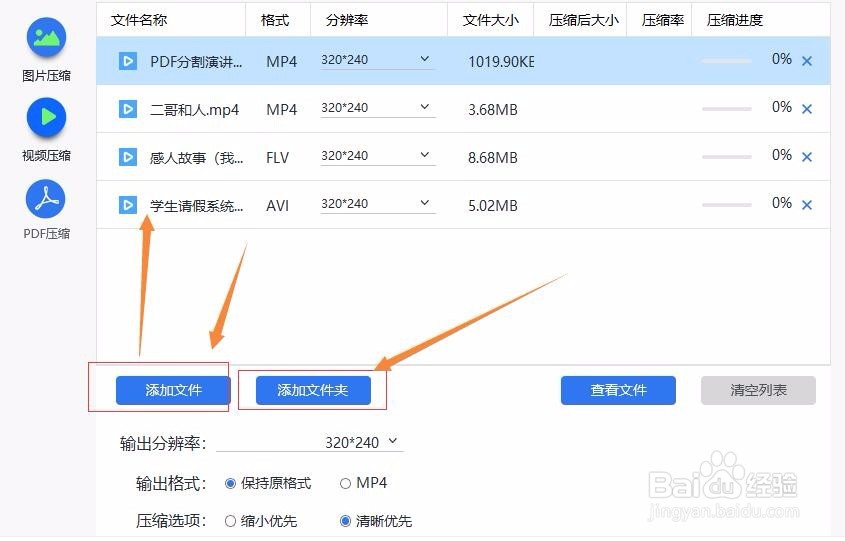Expand resolution dropdown for PDF分割演讲 row
Image resolution: width=845 pixels, height=541 pixels.
click(425, 59)
